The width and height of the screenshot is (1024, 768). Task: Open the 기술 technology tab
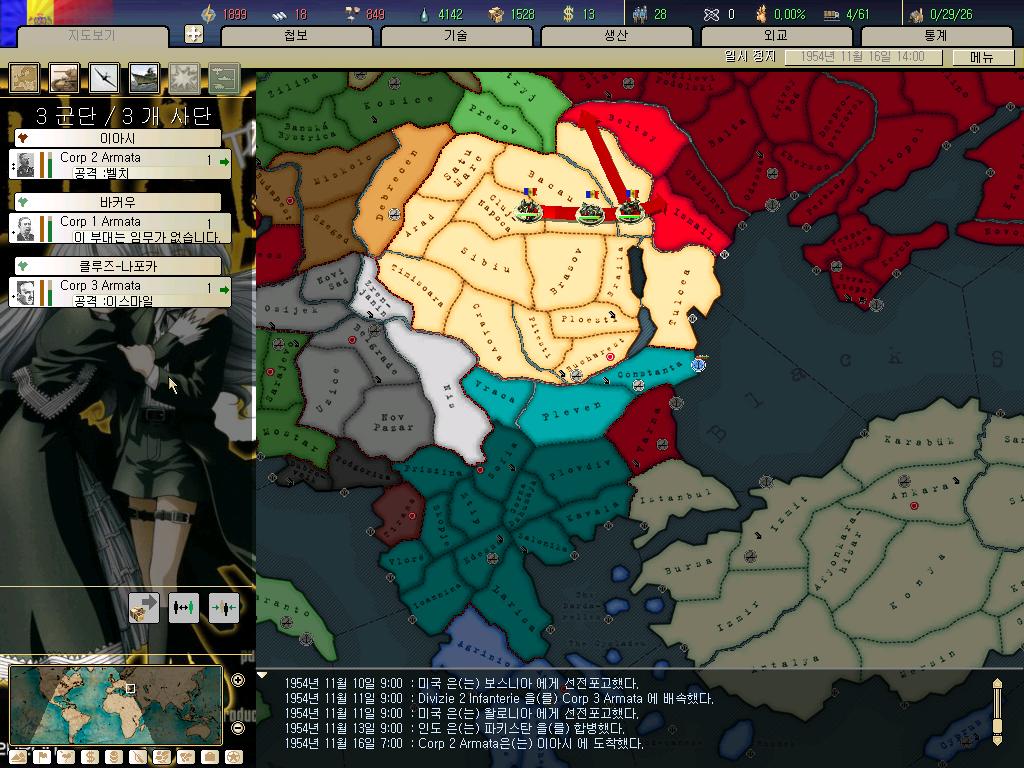click(x=456, y=35)
